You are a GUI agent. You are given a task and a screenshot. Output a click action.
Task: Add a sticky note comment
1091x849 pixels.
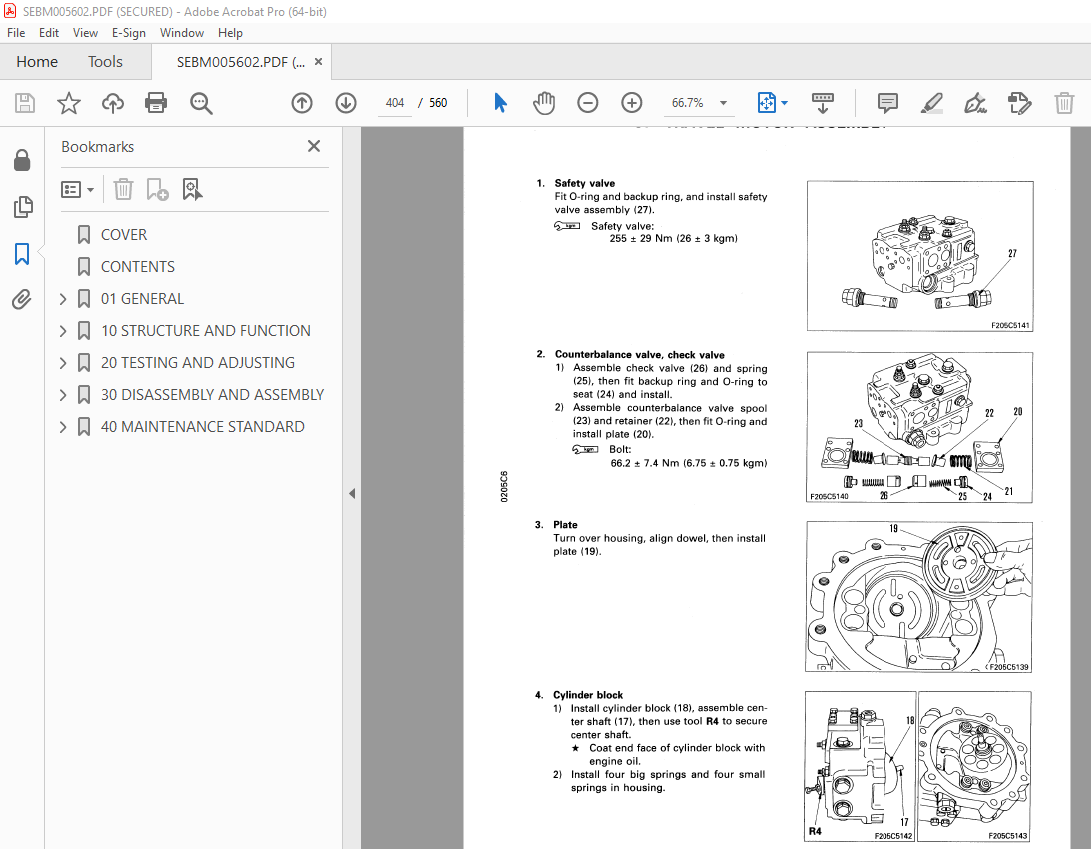pos(888,103)
